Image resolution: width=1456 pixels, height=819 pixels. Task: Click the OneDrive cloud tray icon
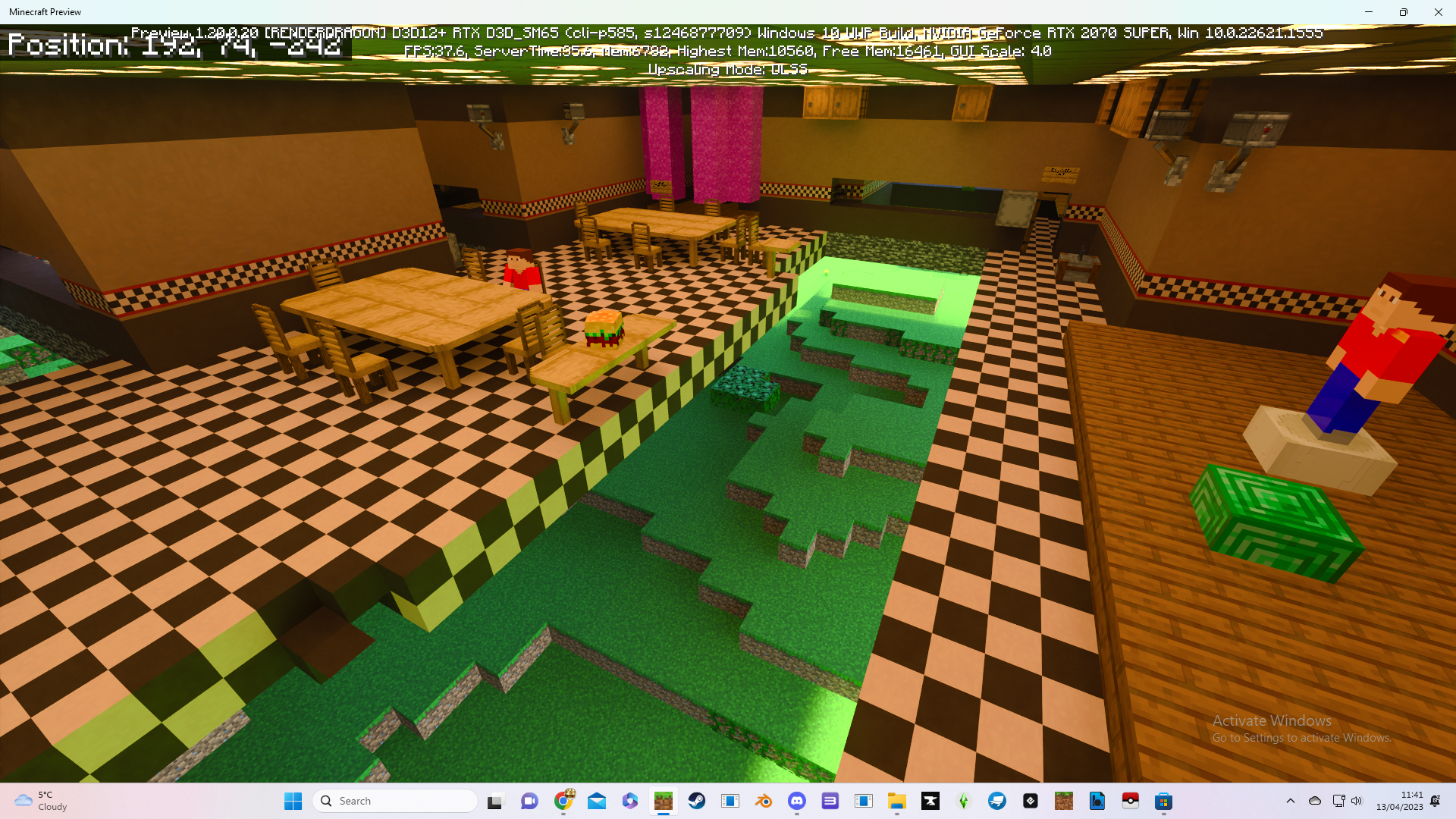point(1315,801)
